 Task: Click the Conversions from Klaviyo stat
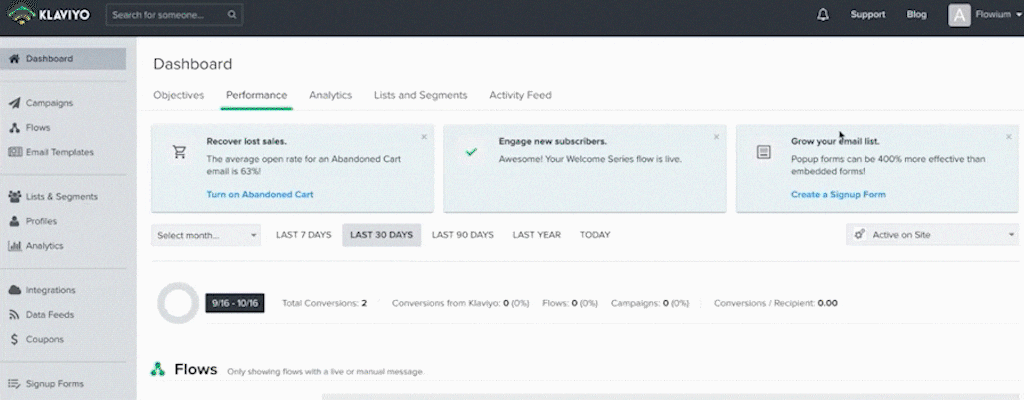point(460,303)
